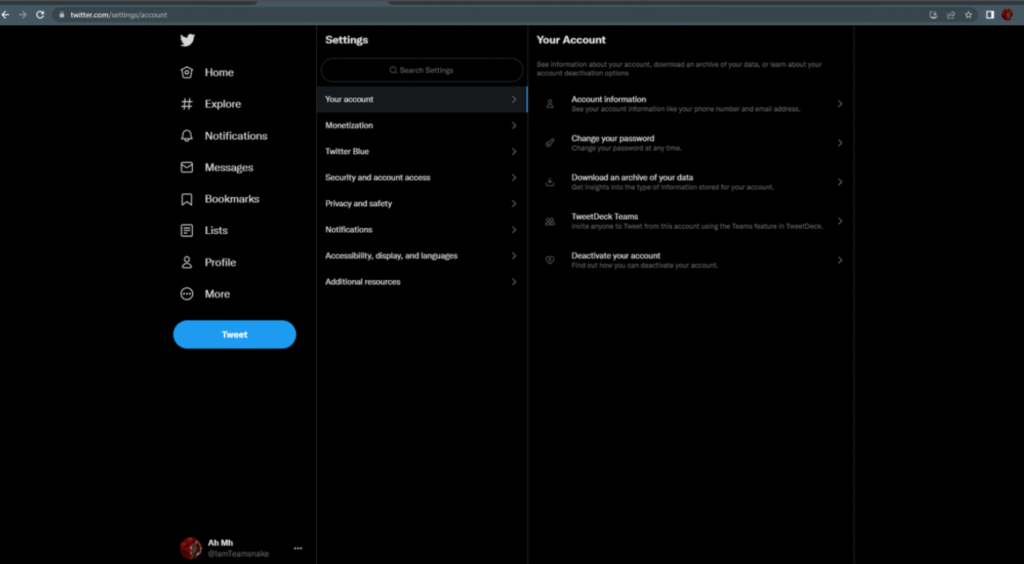Expand Monetization chevron

click(x=514, y=125)
